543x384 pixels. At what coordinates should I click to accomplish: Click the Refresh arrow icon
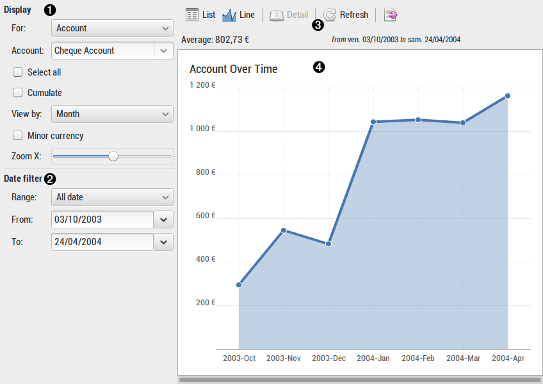pyautogui.click(x=330, y=15)
